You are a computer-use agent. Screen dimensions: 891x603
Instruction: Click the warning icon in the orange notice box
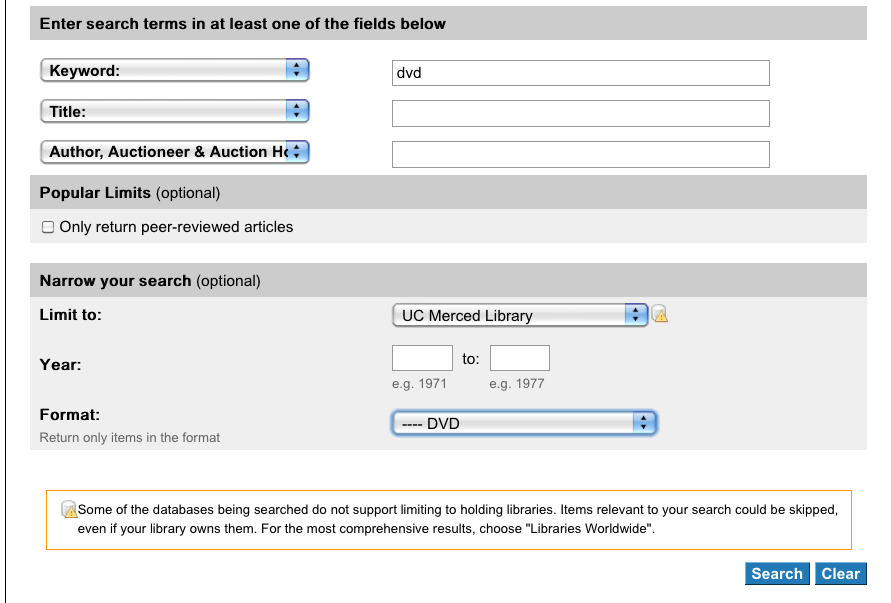pos(69,509)
